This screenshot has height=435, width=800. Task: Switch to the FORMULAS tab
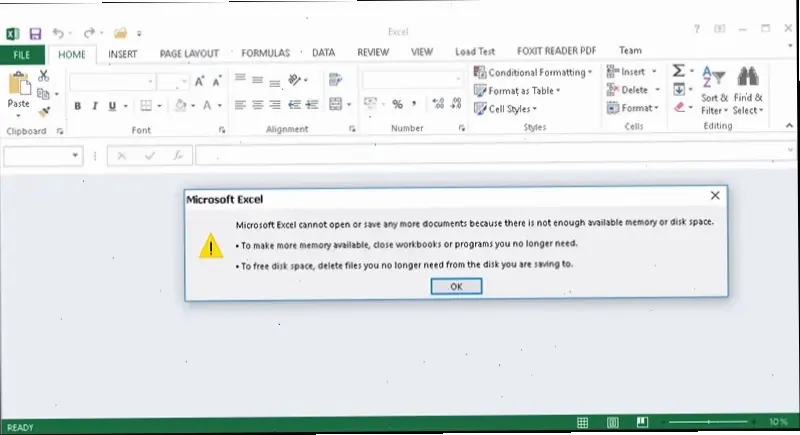[264, 52]
